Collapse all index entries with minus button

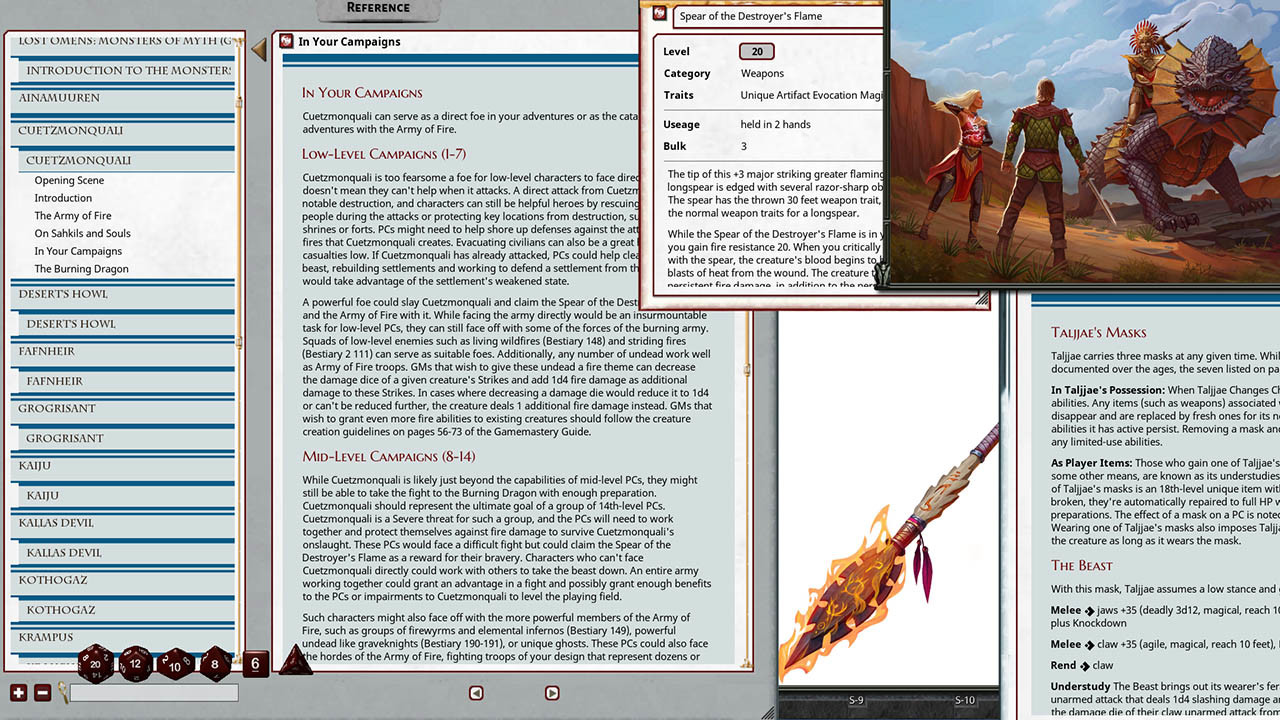point(42,692)
